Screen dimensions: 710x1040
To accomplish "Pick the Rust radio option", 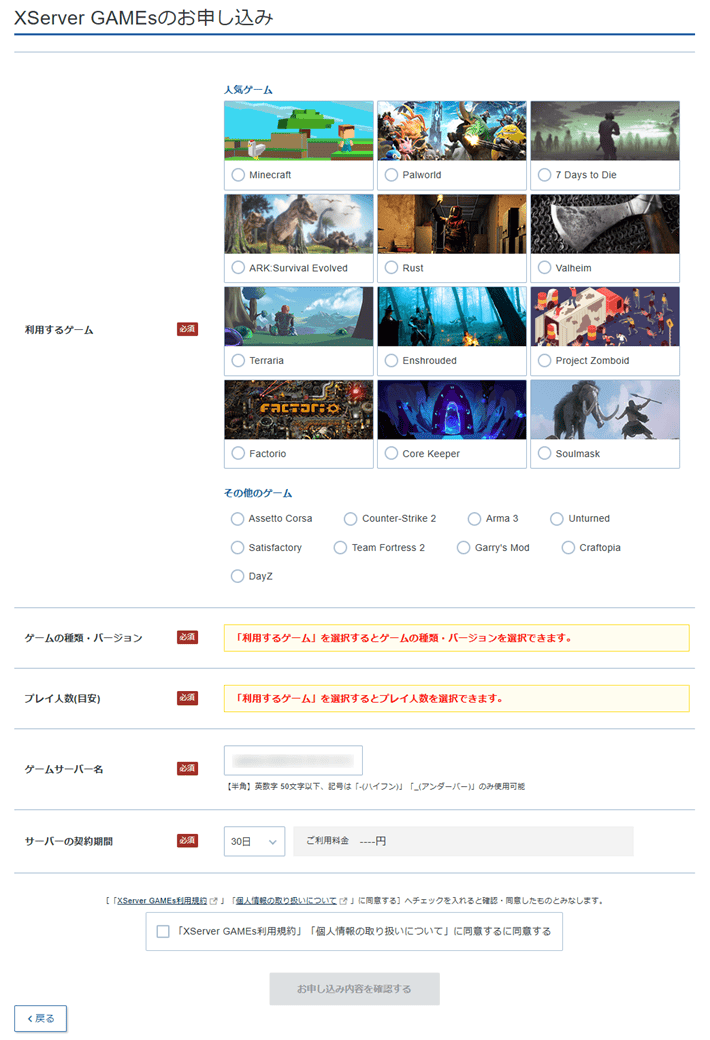I will click(x=391, y=268).
